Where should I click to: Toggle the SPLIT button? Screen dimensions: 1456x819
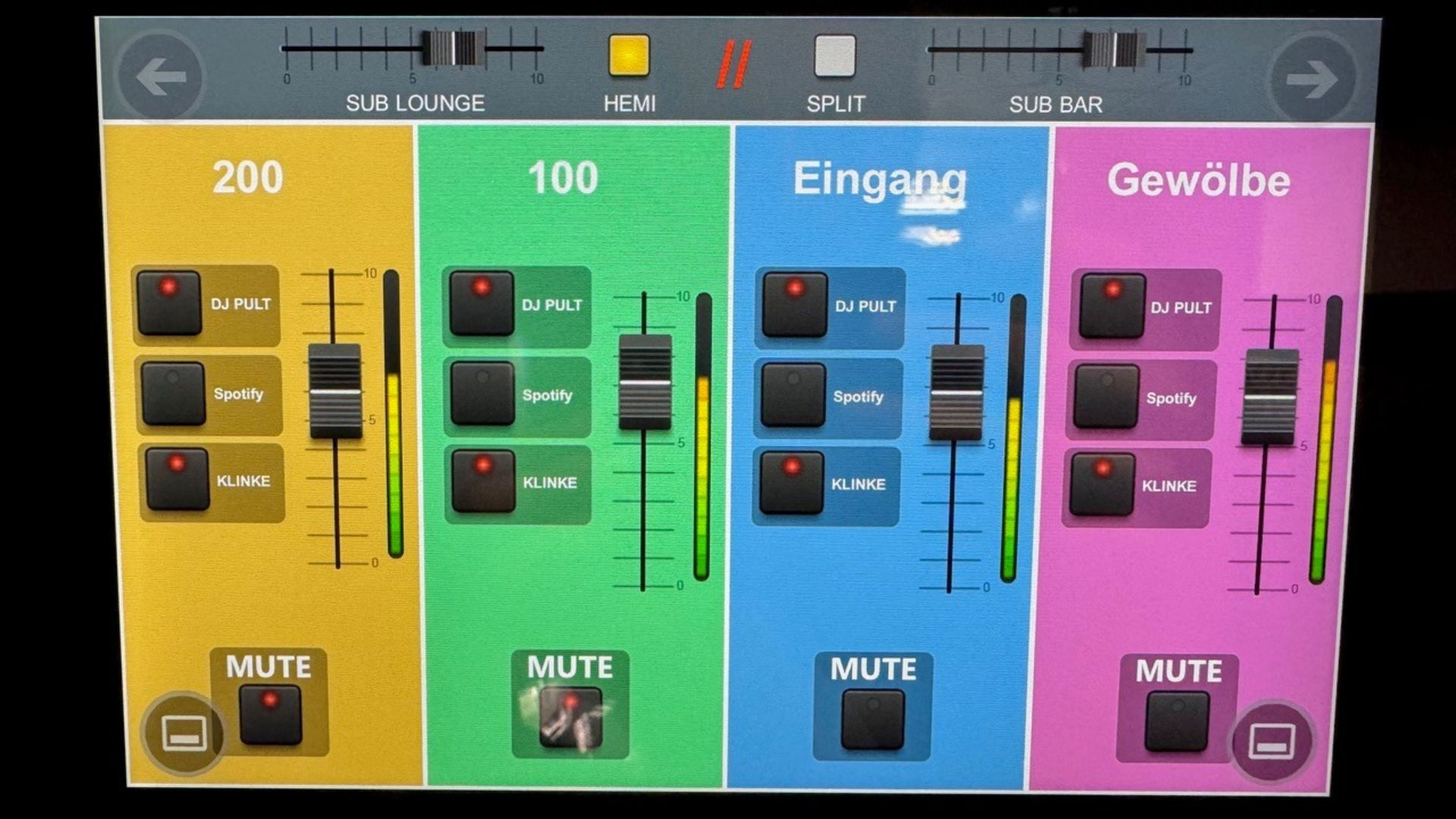835,56
